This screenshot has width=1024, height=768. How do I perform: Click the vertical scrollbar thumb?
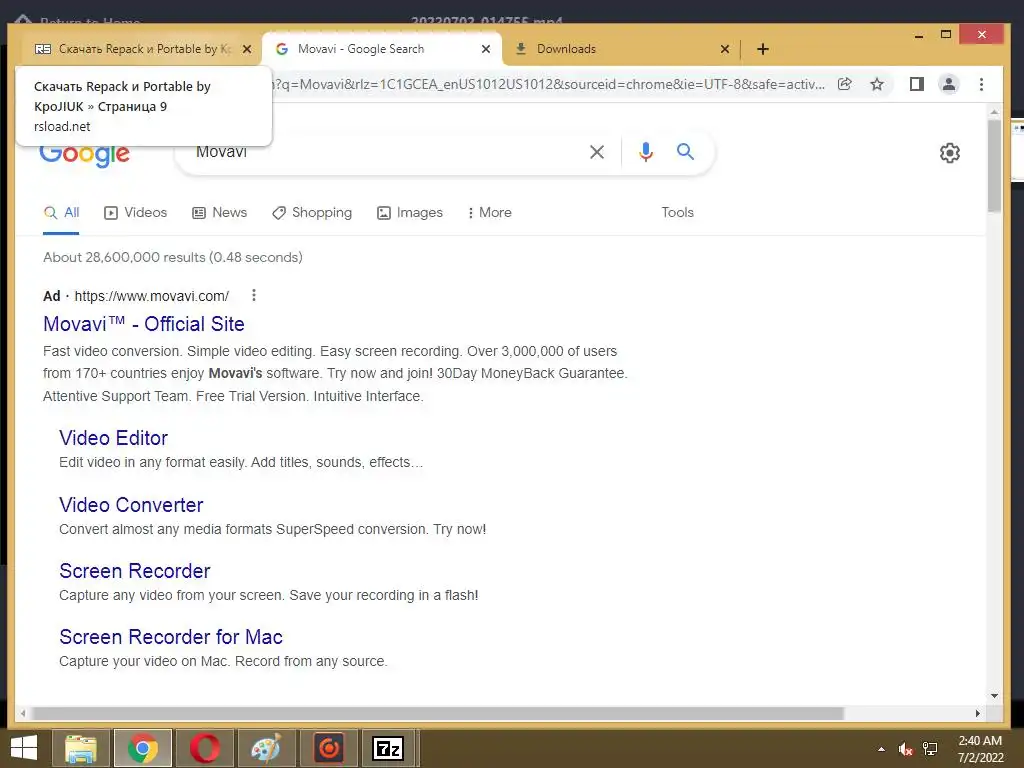click(x=994, y=166)
